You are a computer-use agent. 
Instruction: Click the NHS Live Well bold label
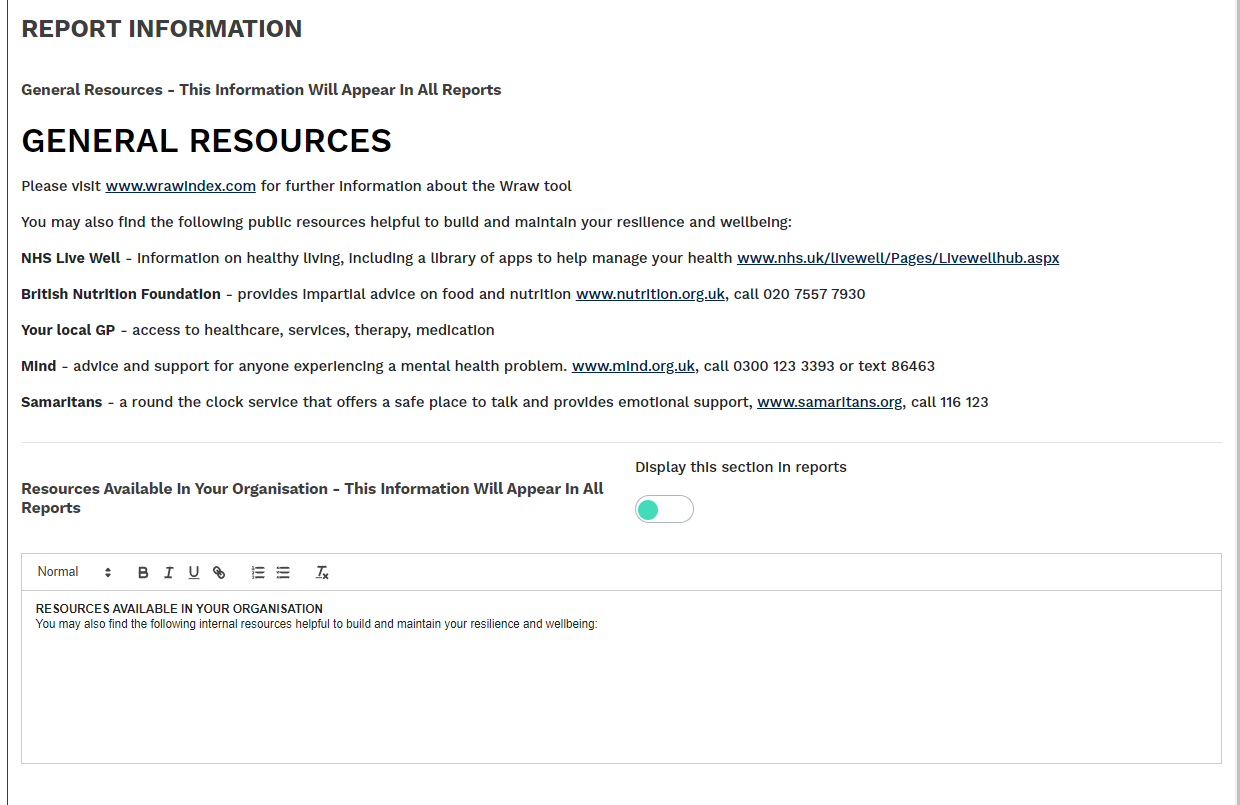tap(71, 258)
